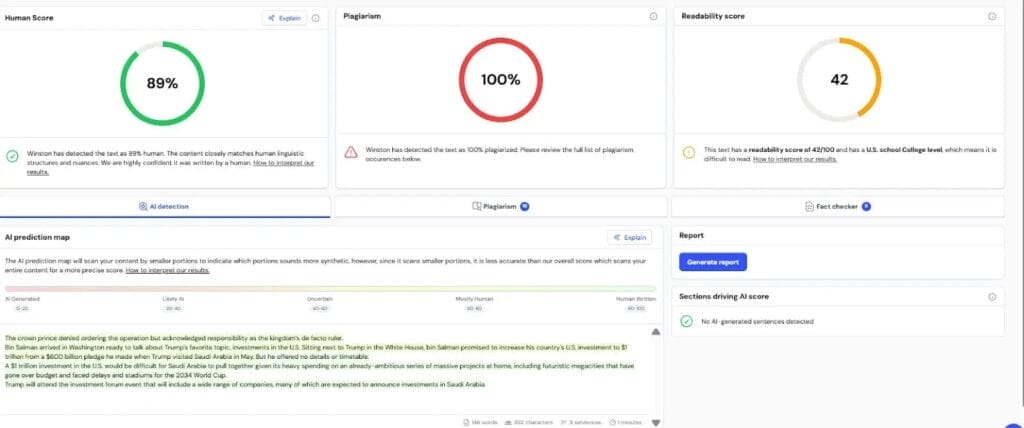1024x428 pixels.
Task: Click info icon for Sections driving AI score
Action: pyautogui.click(x=991, y=297)
